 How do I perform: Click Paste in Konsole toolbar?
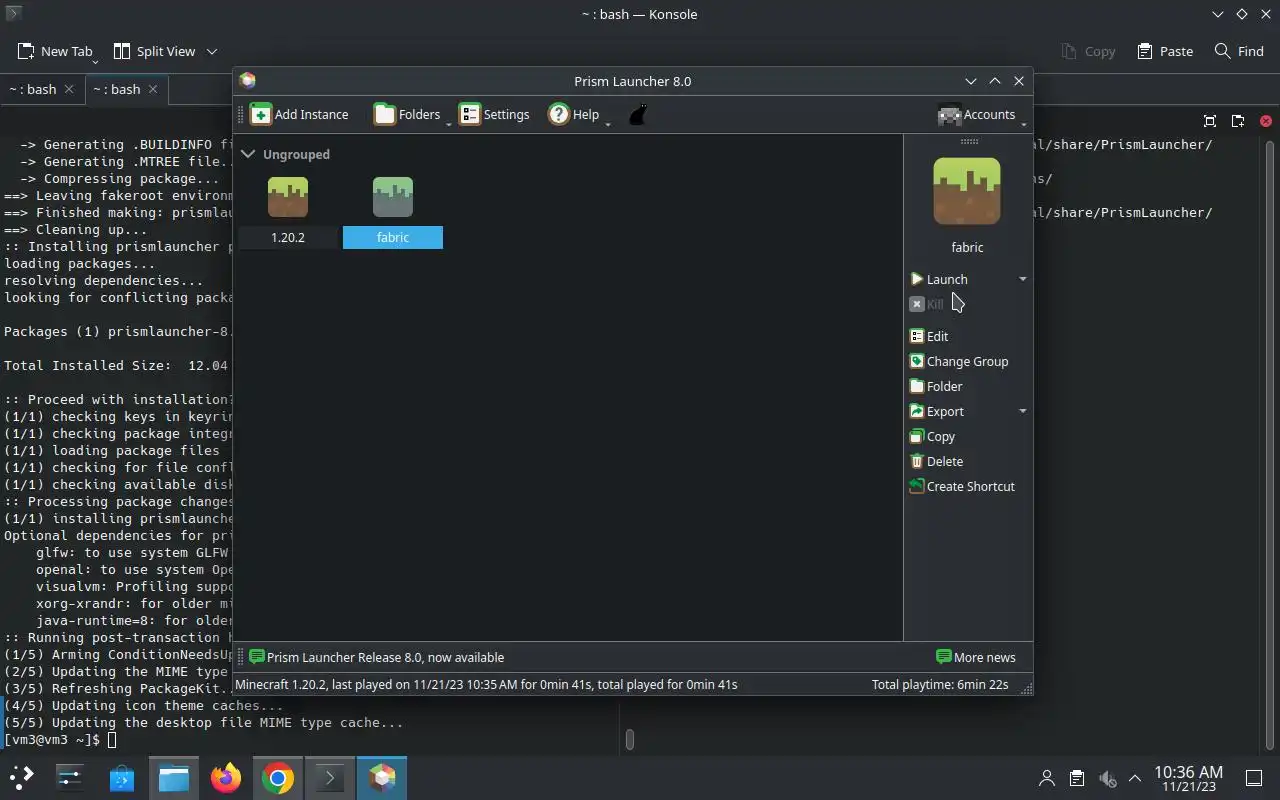click(1165, 51)
